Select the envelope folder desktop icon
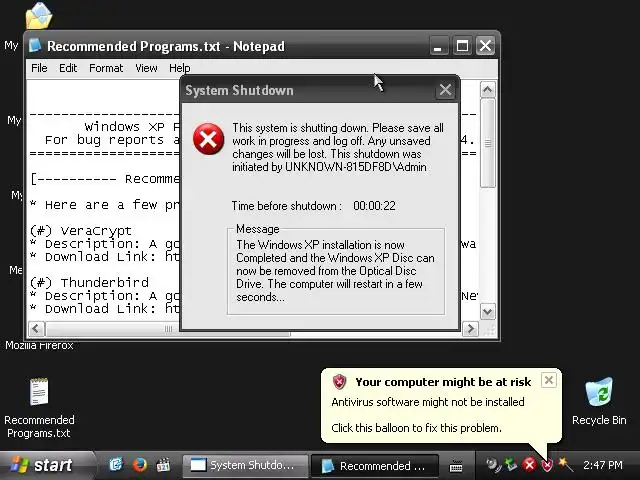 [x=39, y=16]
